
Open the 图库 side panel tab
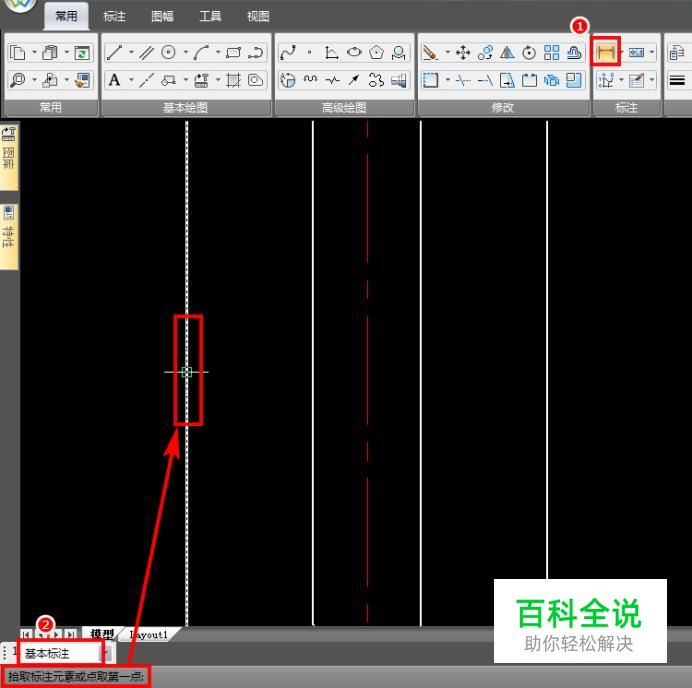pyautogui.click(x=9, y=157)
